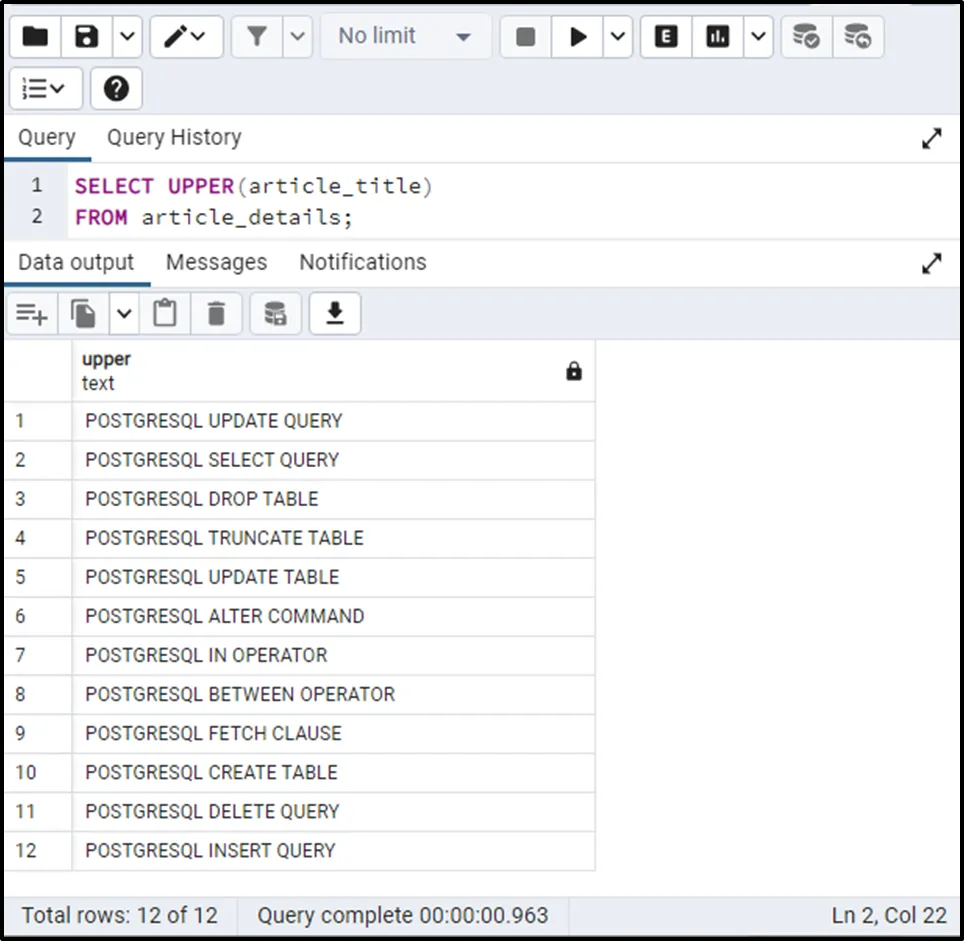Click the Stop query button
The height and width of the screenshot is (941, 964).
525,37
